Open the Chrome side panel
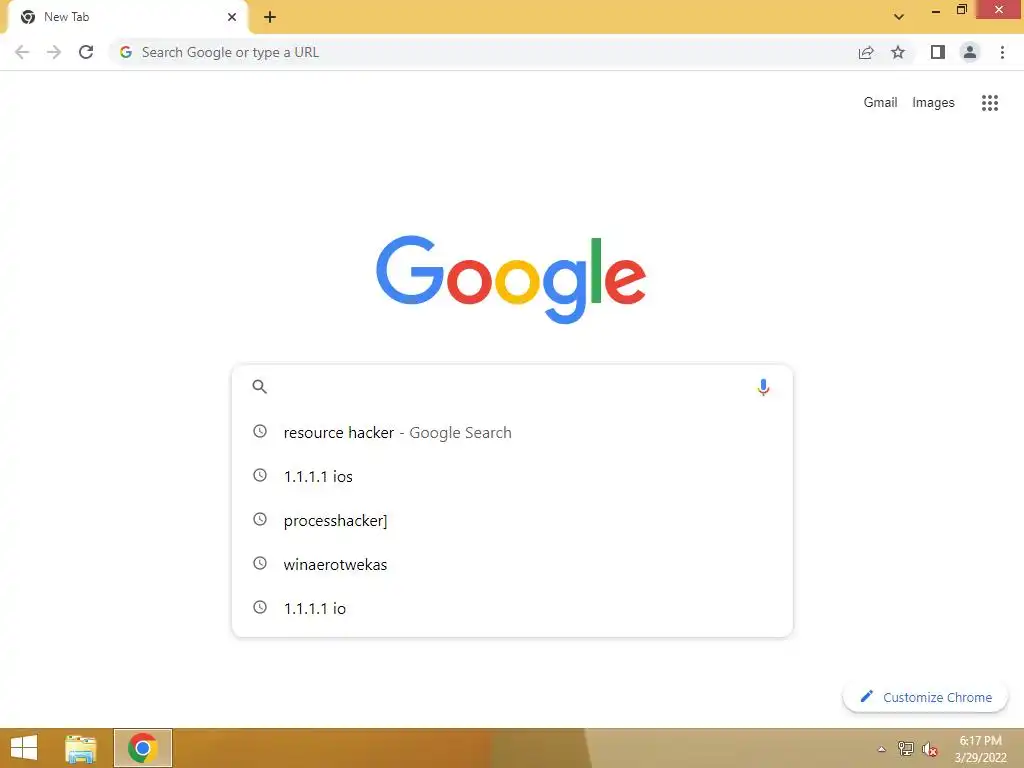This screenshot has width=1024, height=768. point(938,52)
